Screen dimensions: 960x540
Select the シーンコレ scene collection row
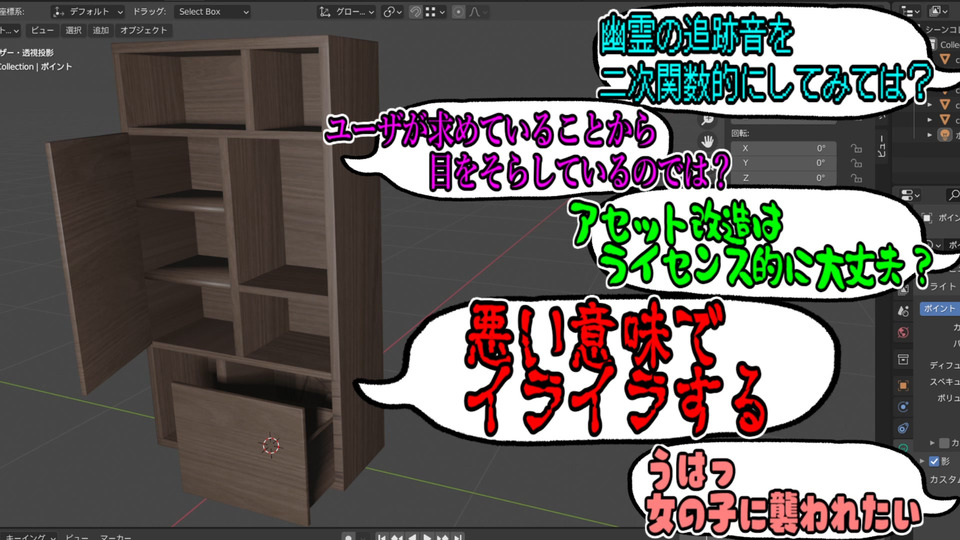(x=942, y=30)
